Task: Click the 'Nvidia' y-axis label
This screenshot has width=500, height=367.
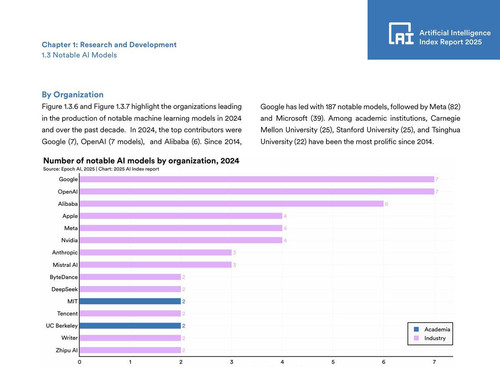Action: [69, 240]
